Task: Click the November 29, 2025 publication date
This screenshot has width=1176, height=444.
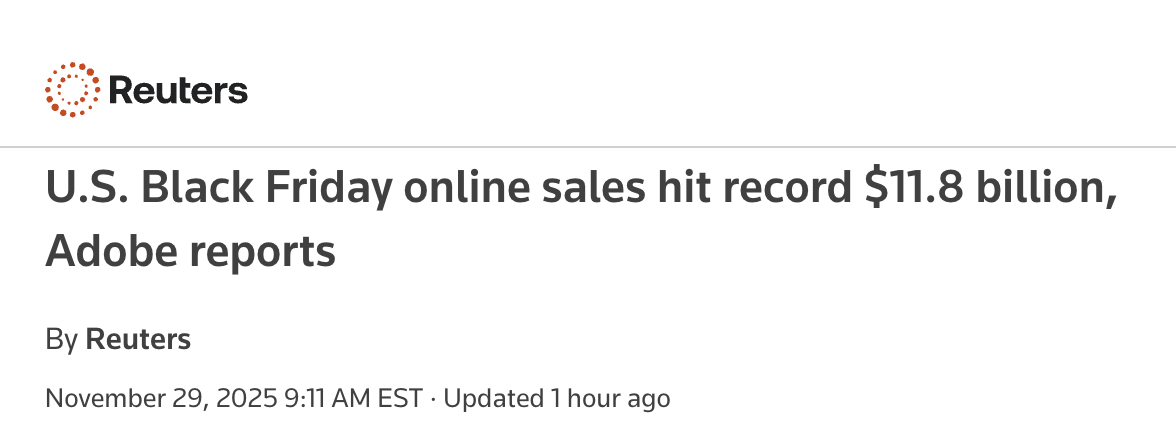Action: pyautogui.click(x=161, y=398)
